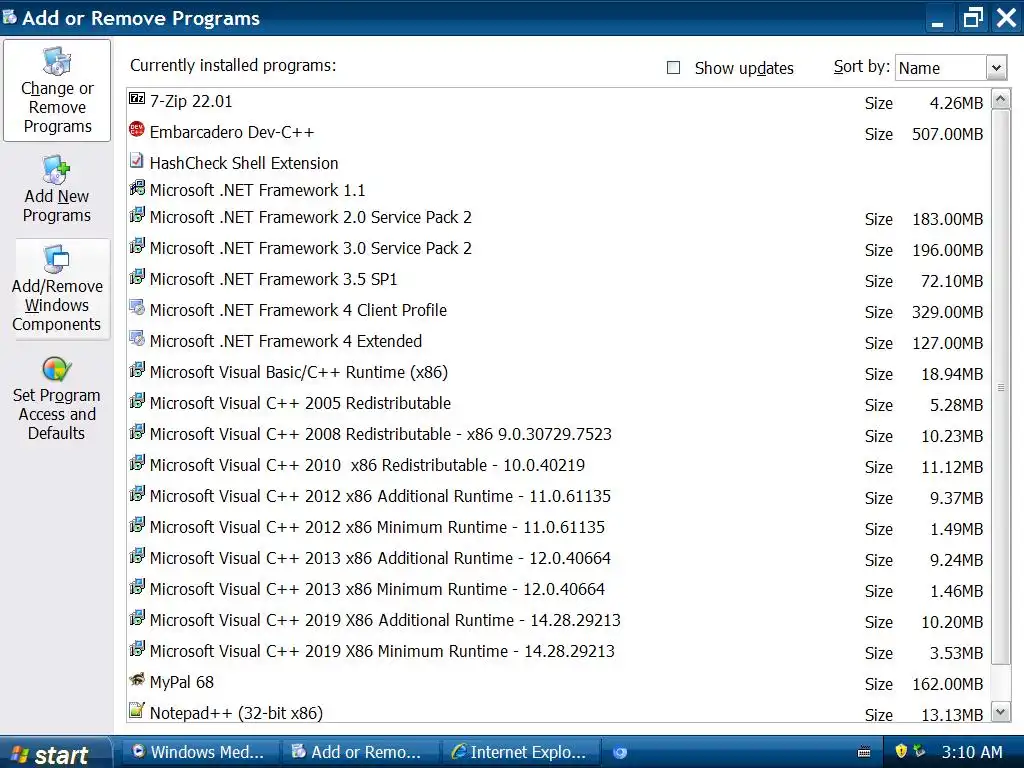This screenshot has height=768, width=1024.
Task: Click the .NET Framework 1.1 icon
Action: [137, 188]
